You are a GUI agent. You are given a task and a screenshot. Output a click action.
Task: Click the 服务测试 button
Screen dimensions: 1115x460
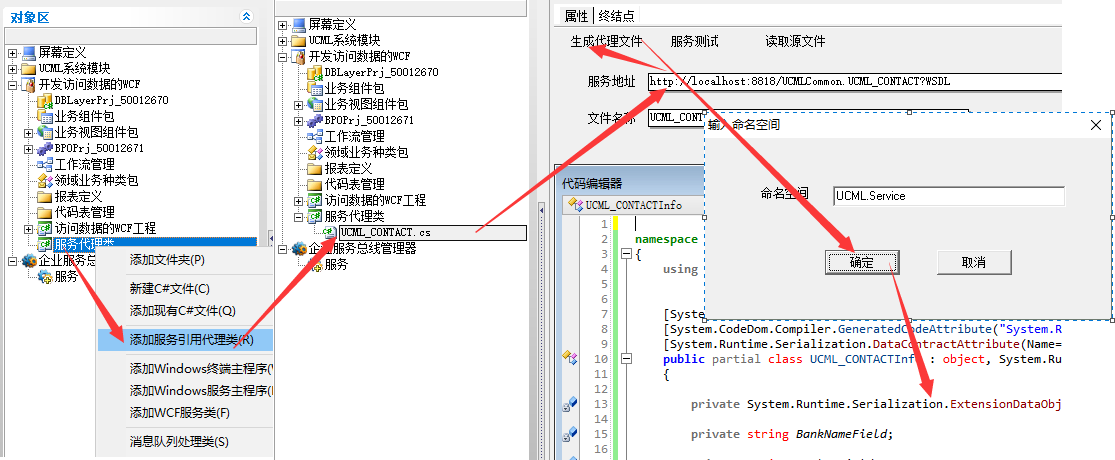tap(694, 42)
